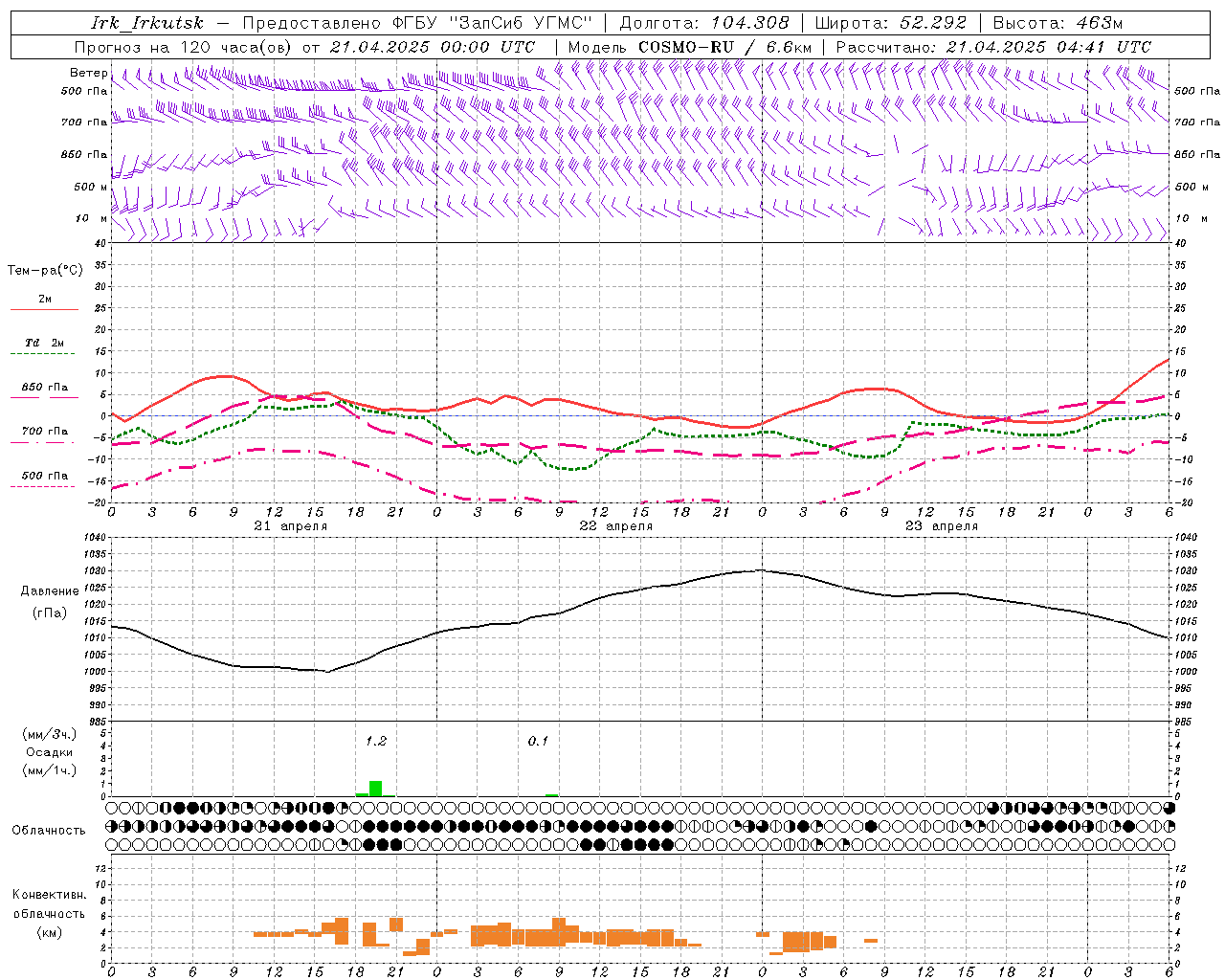Screen dimensions: 1225x980
Task: Click the precipitation amount 0.1
Action: pyautogui.click(x=538, y=741)
